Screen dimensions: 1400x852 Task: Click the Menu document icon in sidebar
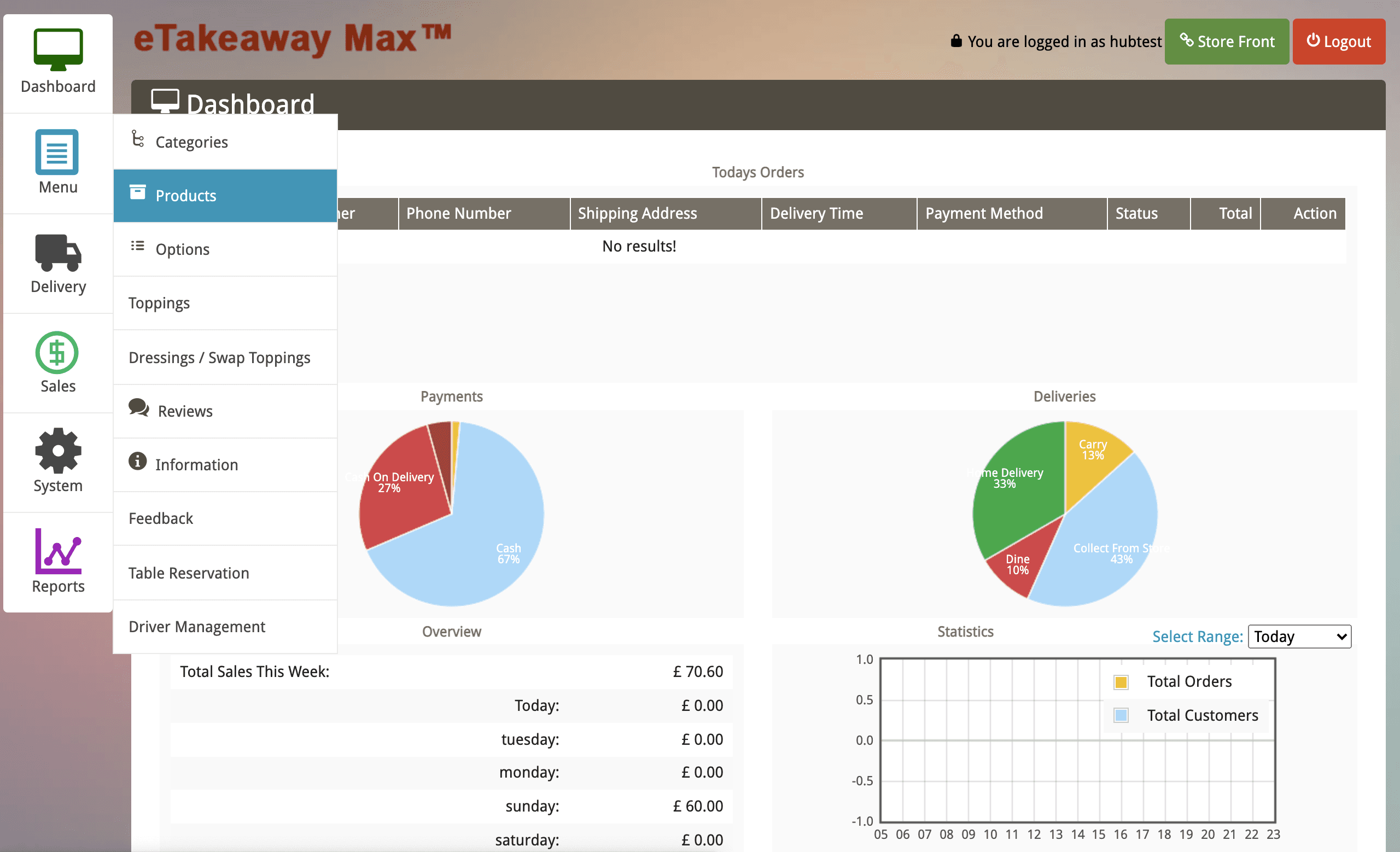click(57, 152)
